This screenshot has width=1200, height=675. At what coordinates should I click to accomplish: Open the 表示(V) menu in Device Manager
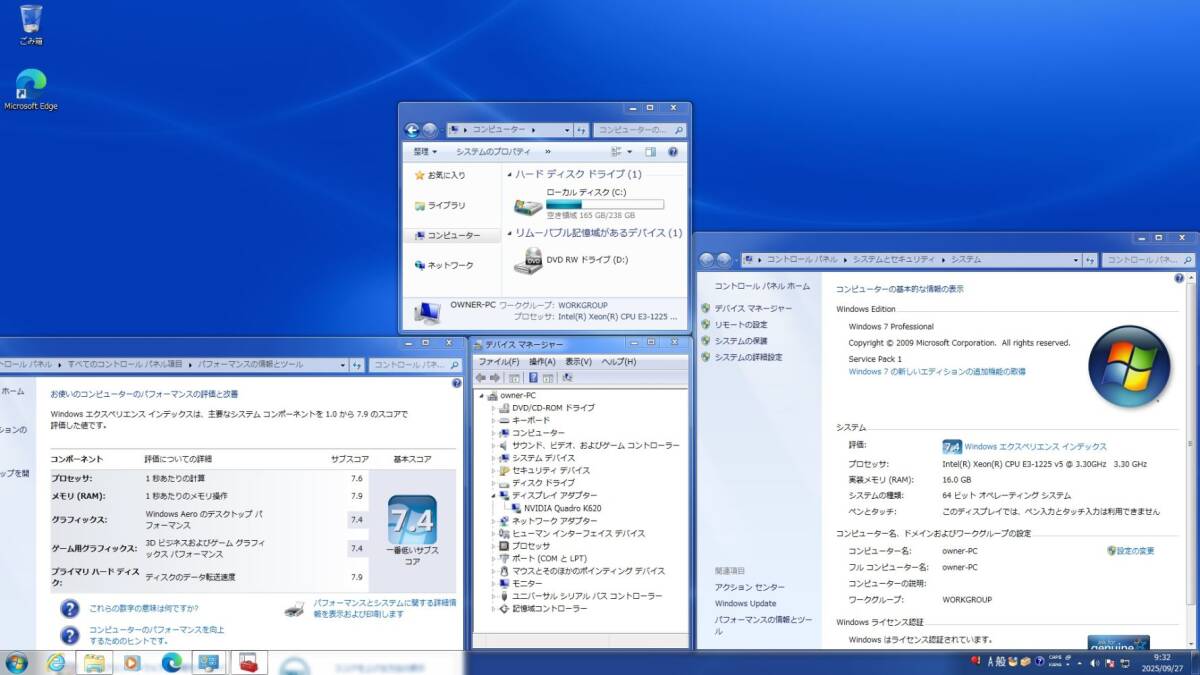pyautogui.click(x=578, y=361)
